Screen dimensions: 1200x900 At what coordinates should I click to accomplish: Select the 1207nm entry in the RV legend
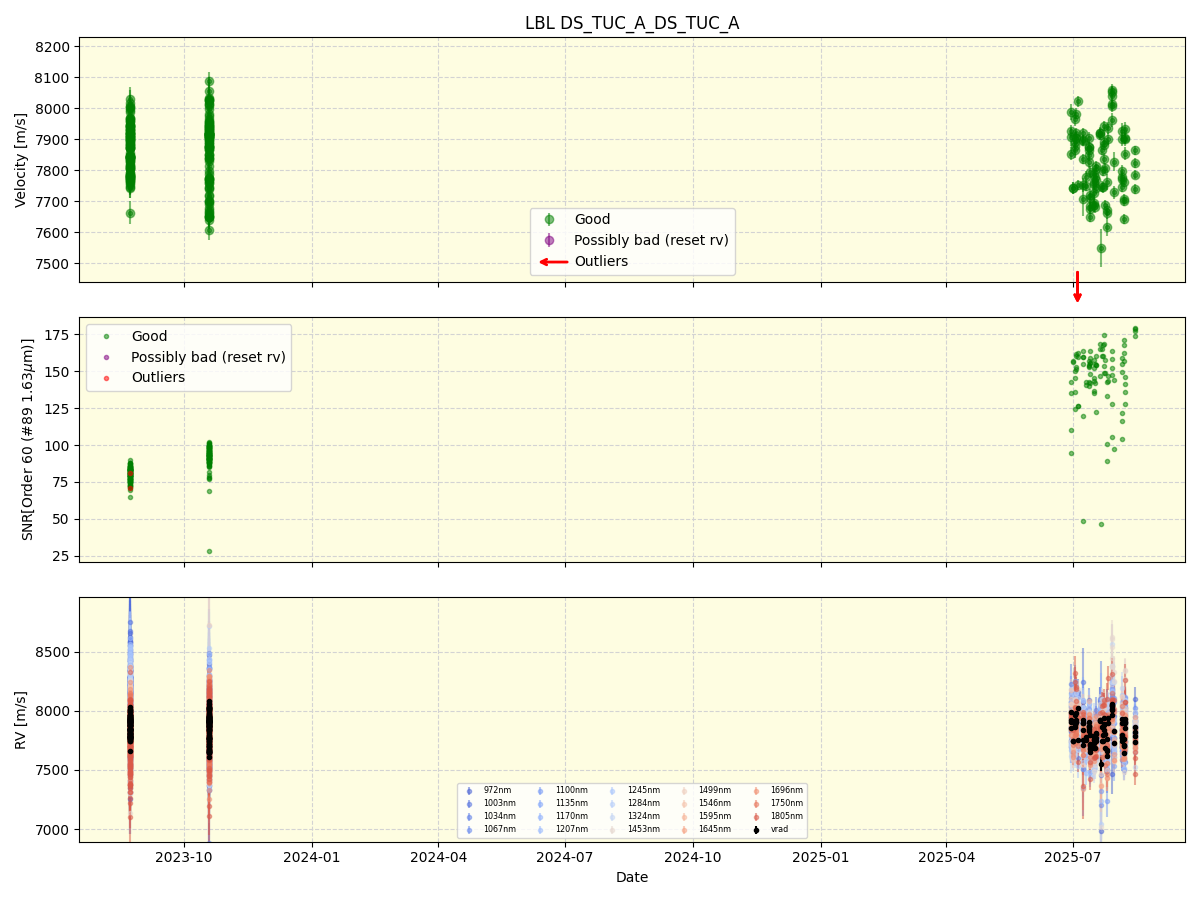point(562,829)
